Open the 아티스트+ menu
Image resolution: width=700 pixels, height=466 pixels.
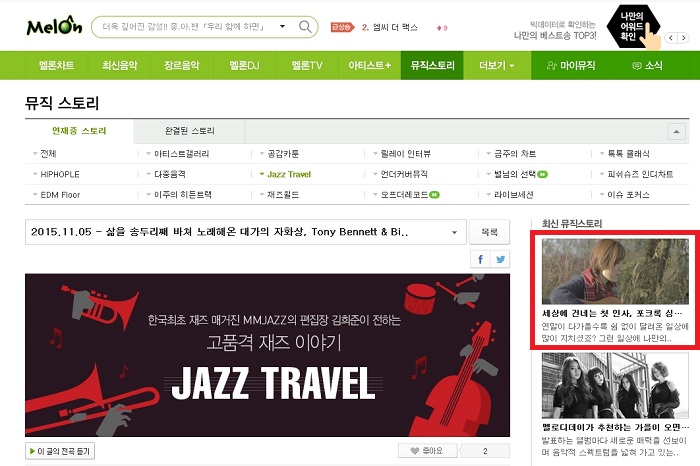[x=369, y=65]
